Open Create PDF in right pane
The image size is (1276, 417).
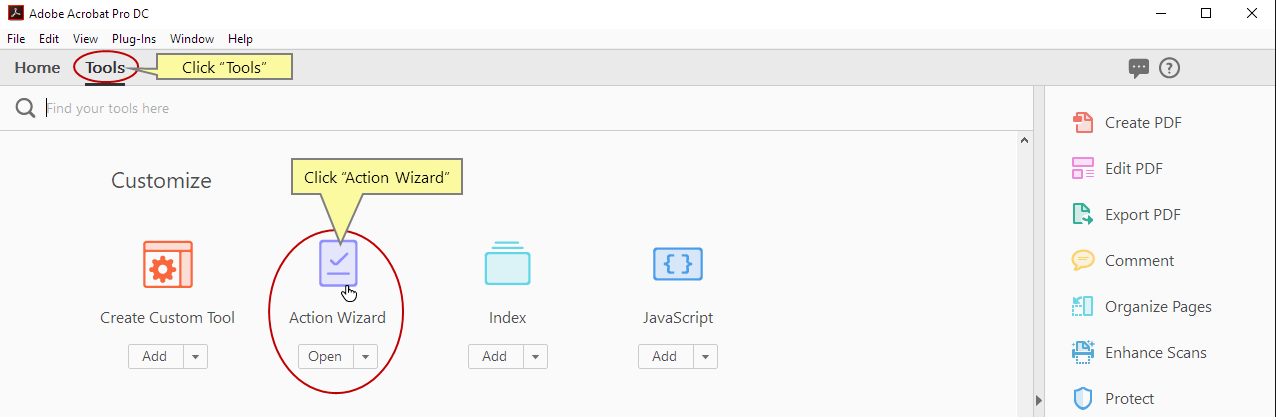[x=1142, y=123]
